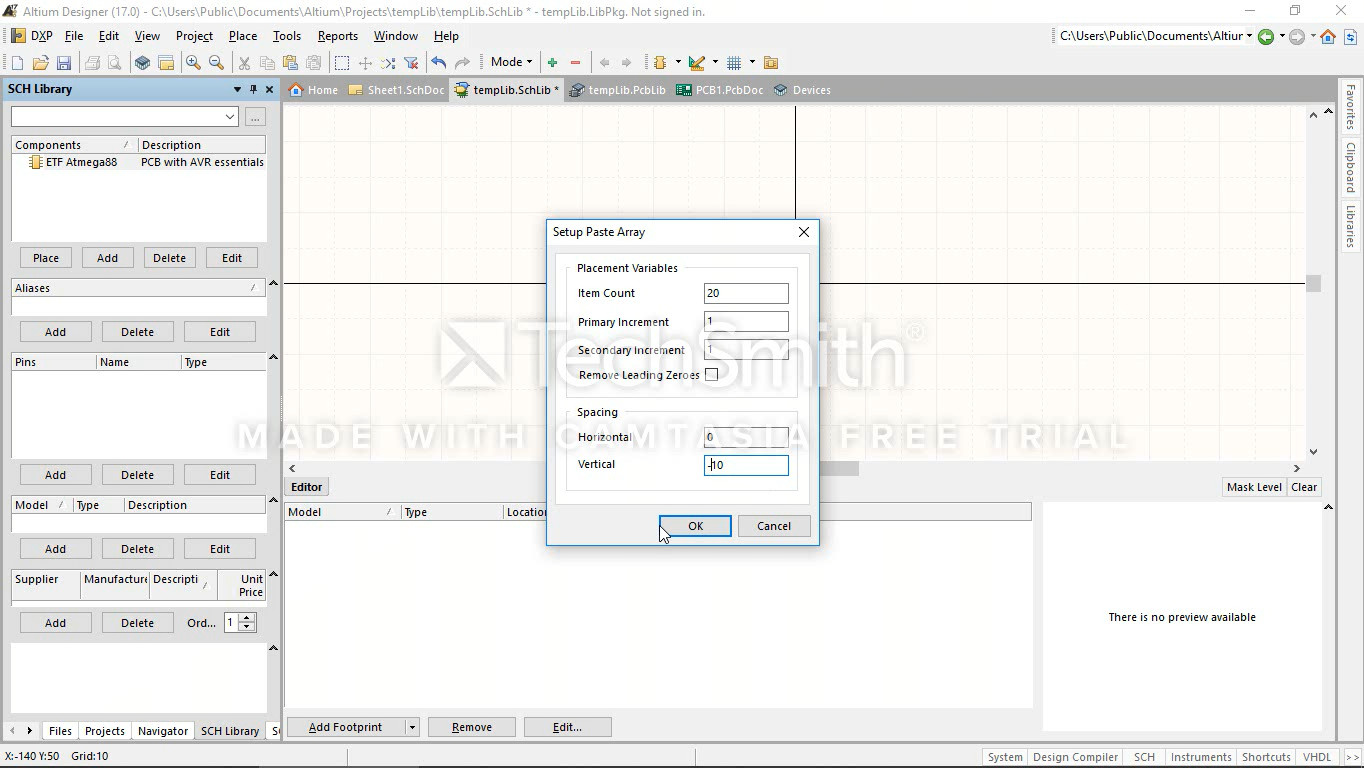Open the Mode dropdown in toolbar
The image size is (1364, 768).
pyautogui.click(x=511, y=62)
